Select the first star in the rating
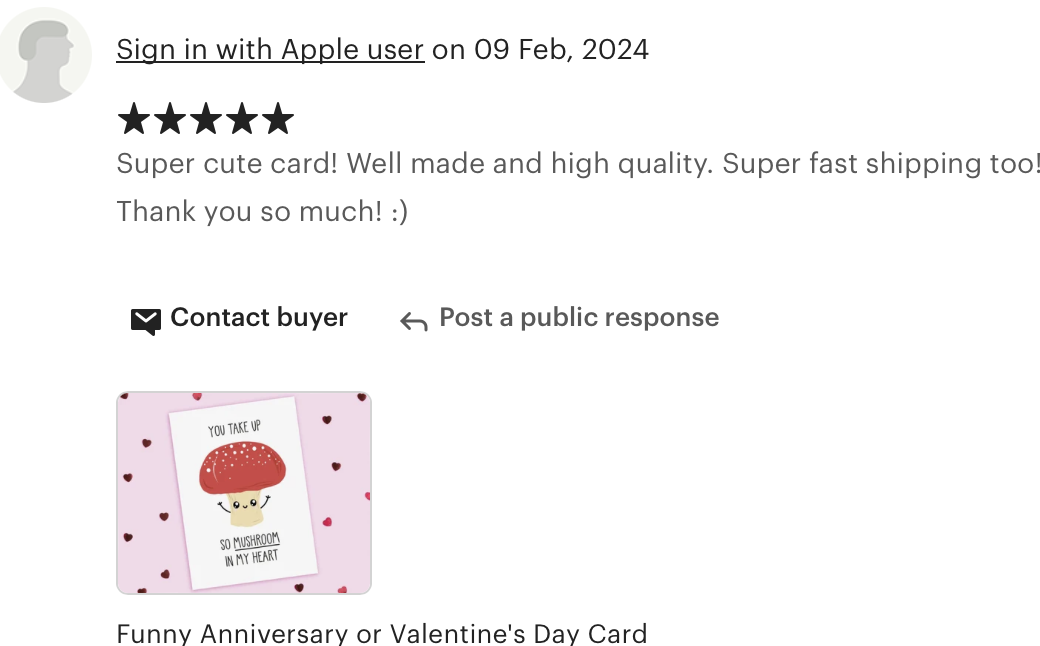 click(134, 119)
